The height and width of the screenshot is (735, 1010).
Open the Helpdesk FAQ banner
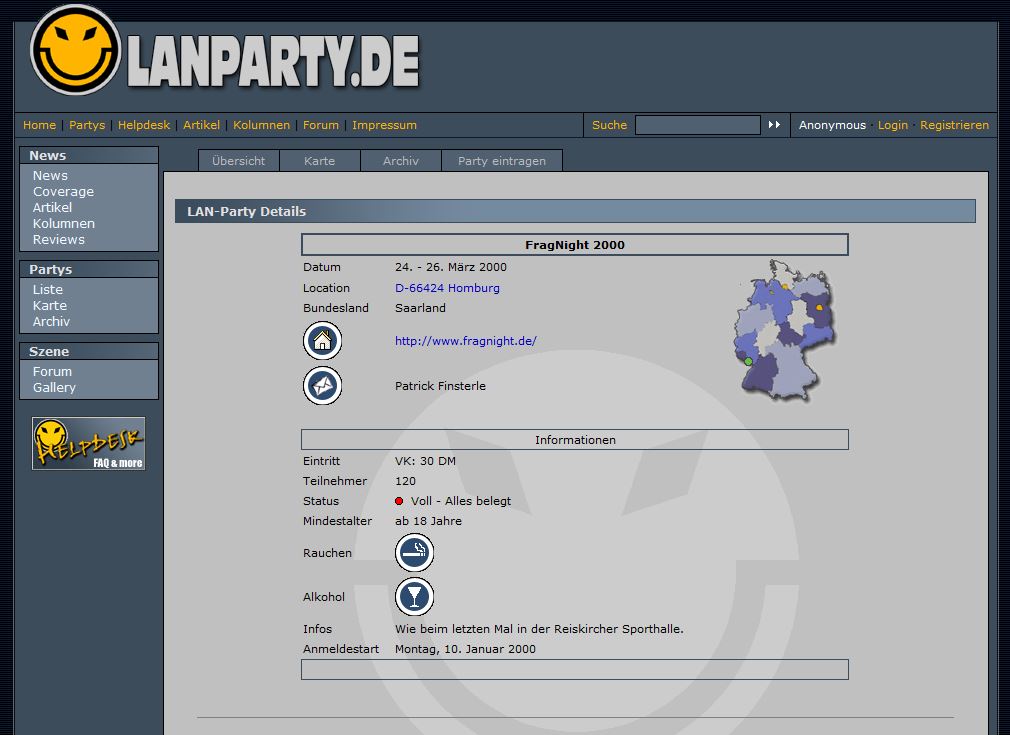click(x=88, y=443)
